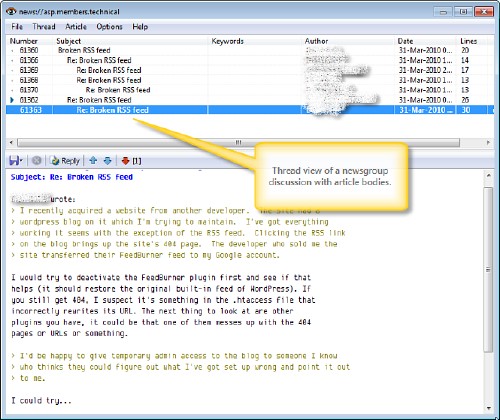Screen dimensions: 500x420
Task: Open the Thread menu
Action: [x=44, y=27]
